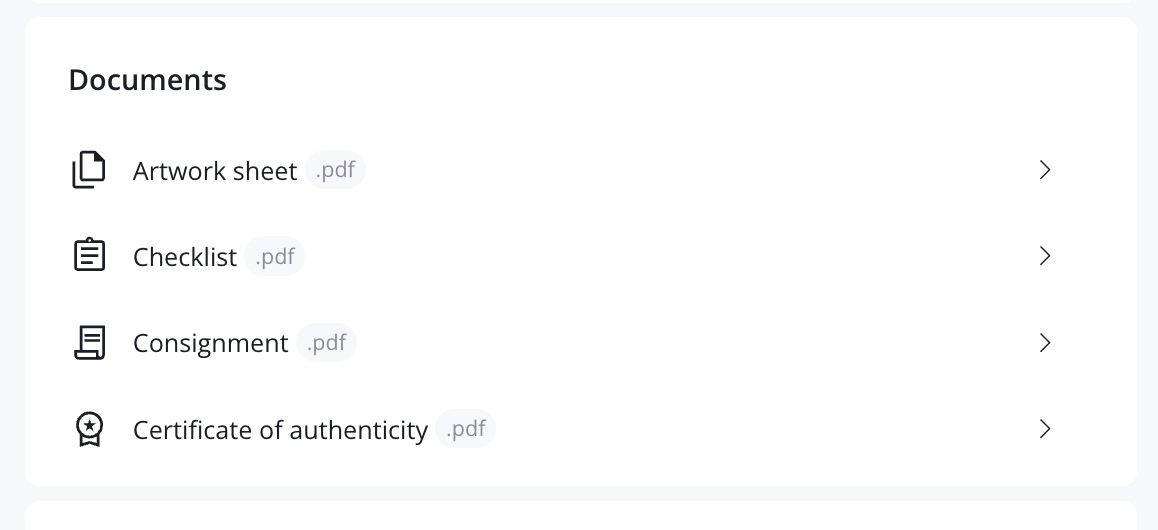1158x530 pixels.
Task: Click blank space in the Consignment row
Action: [694, 343]
